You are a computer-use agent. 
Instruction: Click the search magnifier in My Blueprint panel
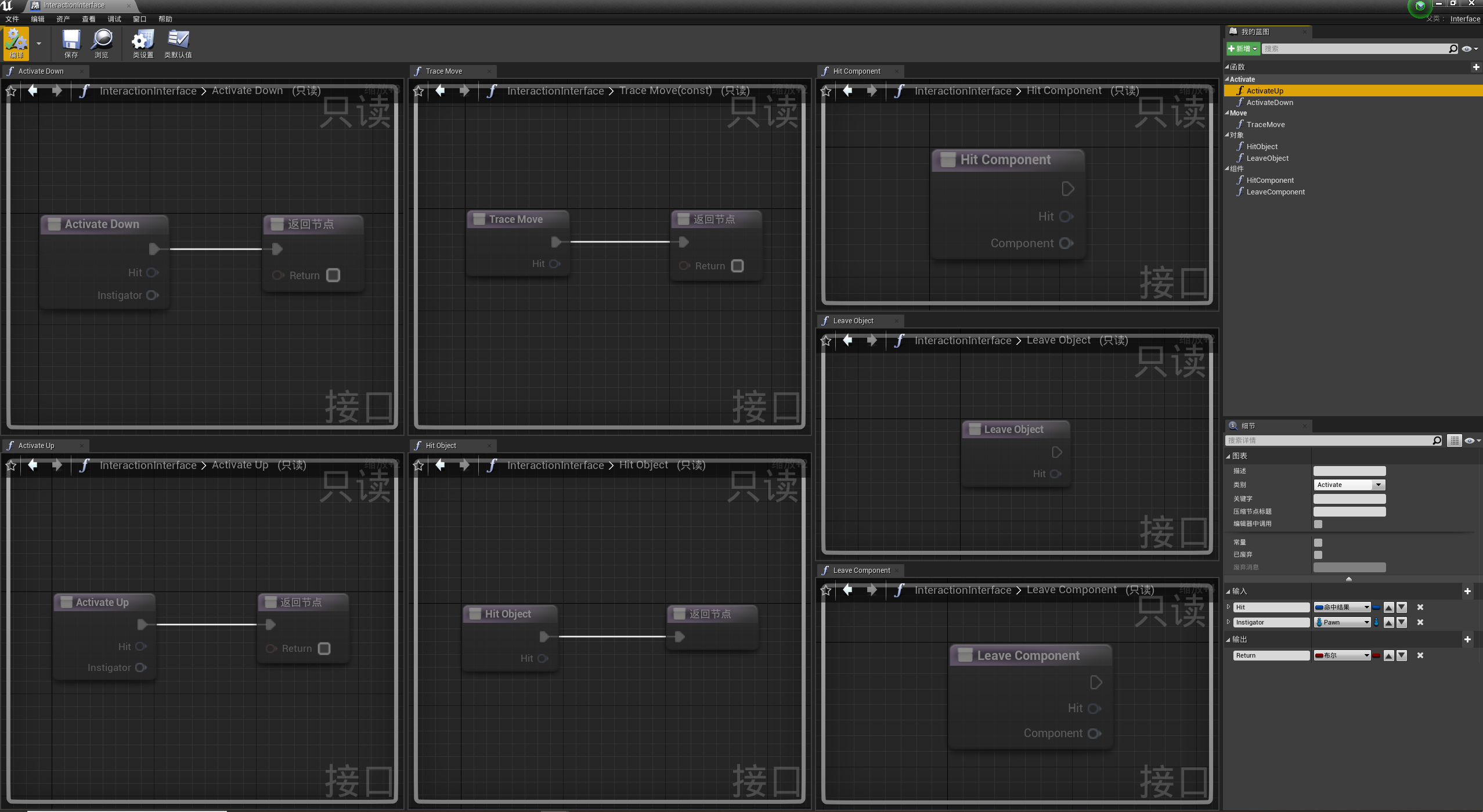[x=1452, y=49]
